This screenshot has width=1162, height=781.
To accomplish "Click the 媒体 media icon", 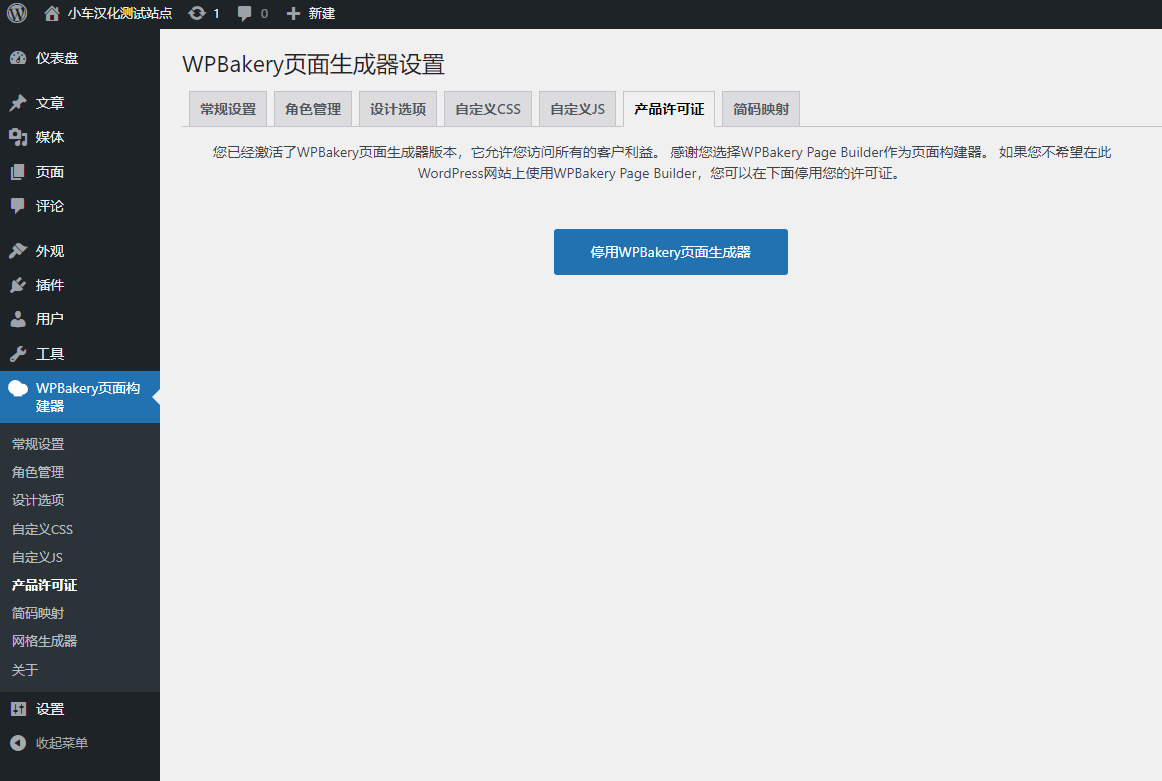I will 19,137.
